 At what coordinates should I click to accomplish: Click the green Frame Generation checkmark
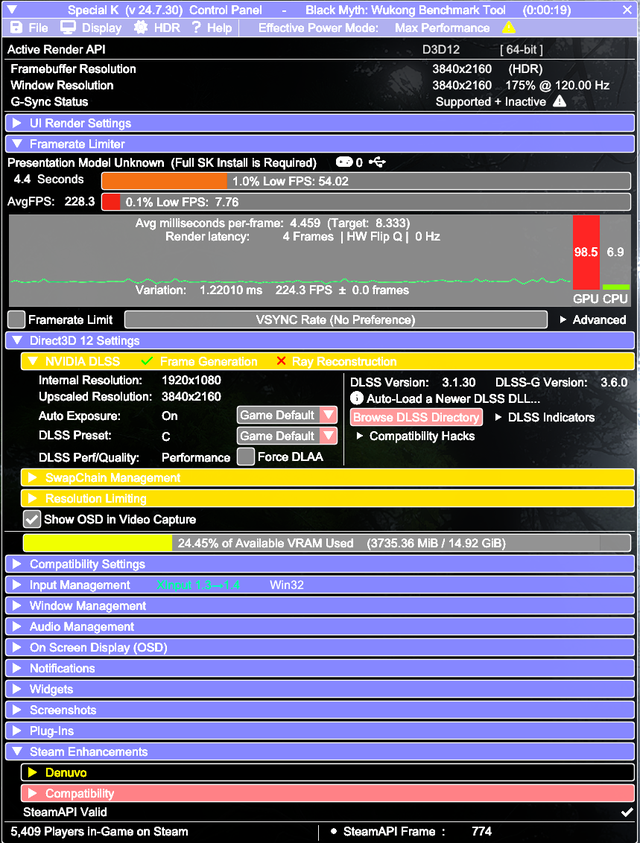coord(146,361)
